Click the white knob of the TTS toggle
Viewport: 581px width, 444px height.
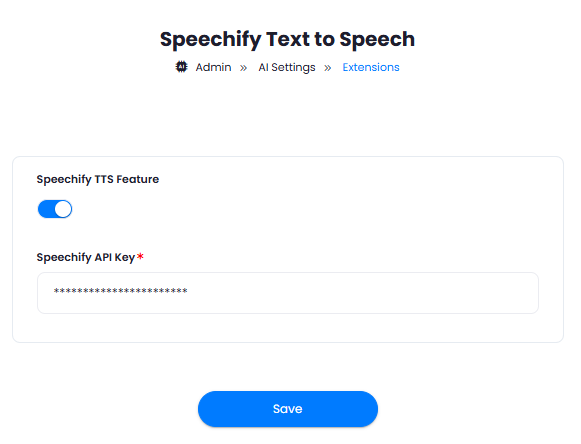click(x=63, y=209)
